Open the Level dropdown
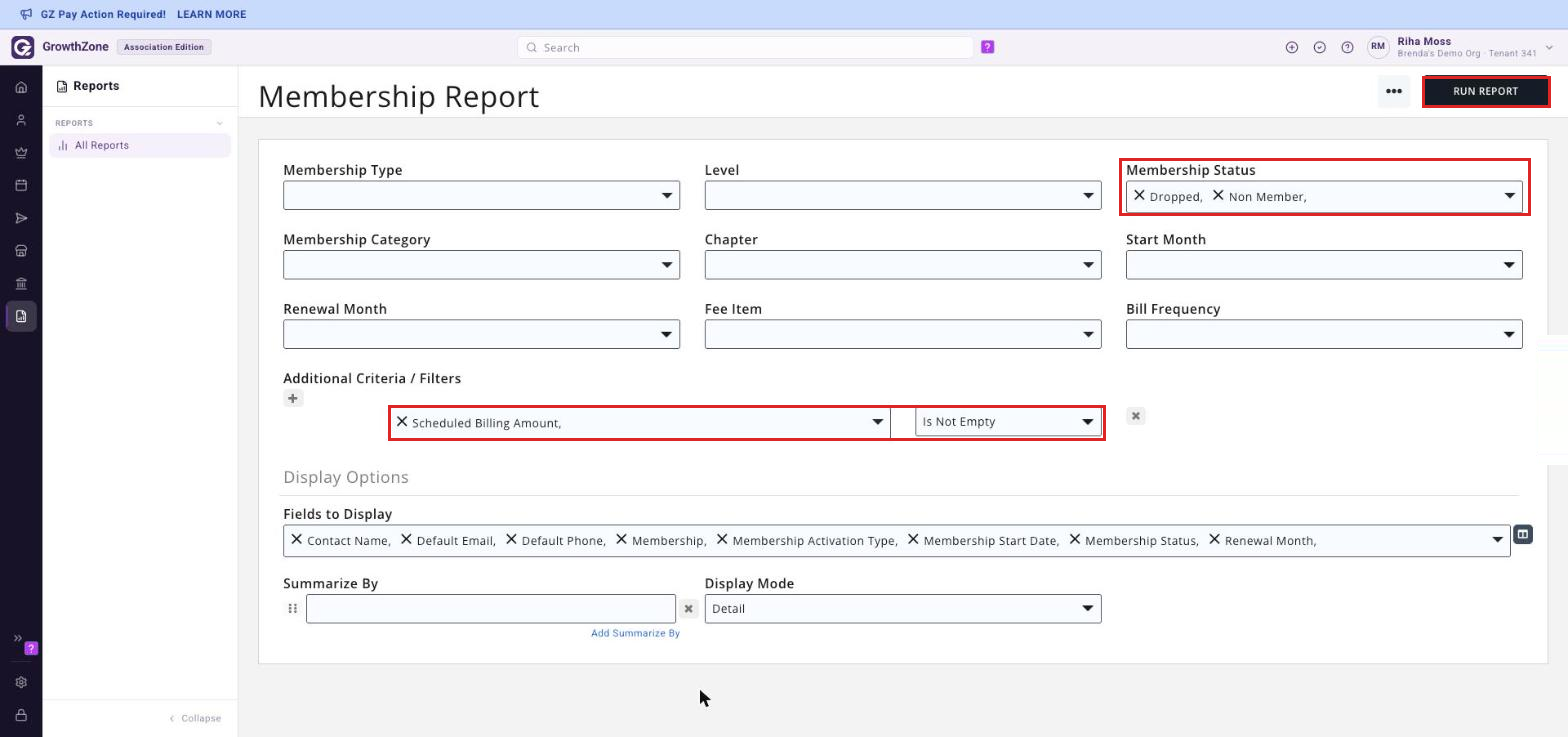This screenshot has width=1568, height=737. 903,195
